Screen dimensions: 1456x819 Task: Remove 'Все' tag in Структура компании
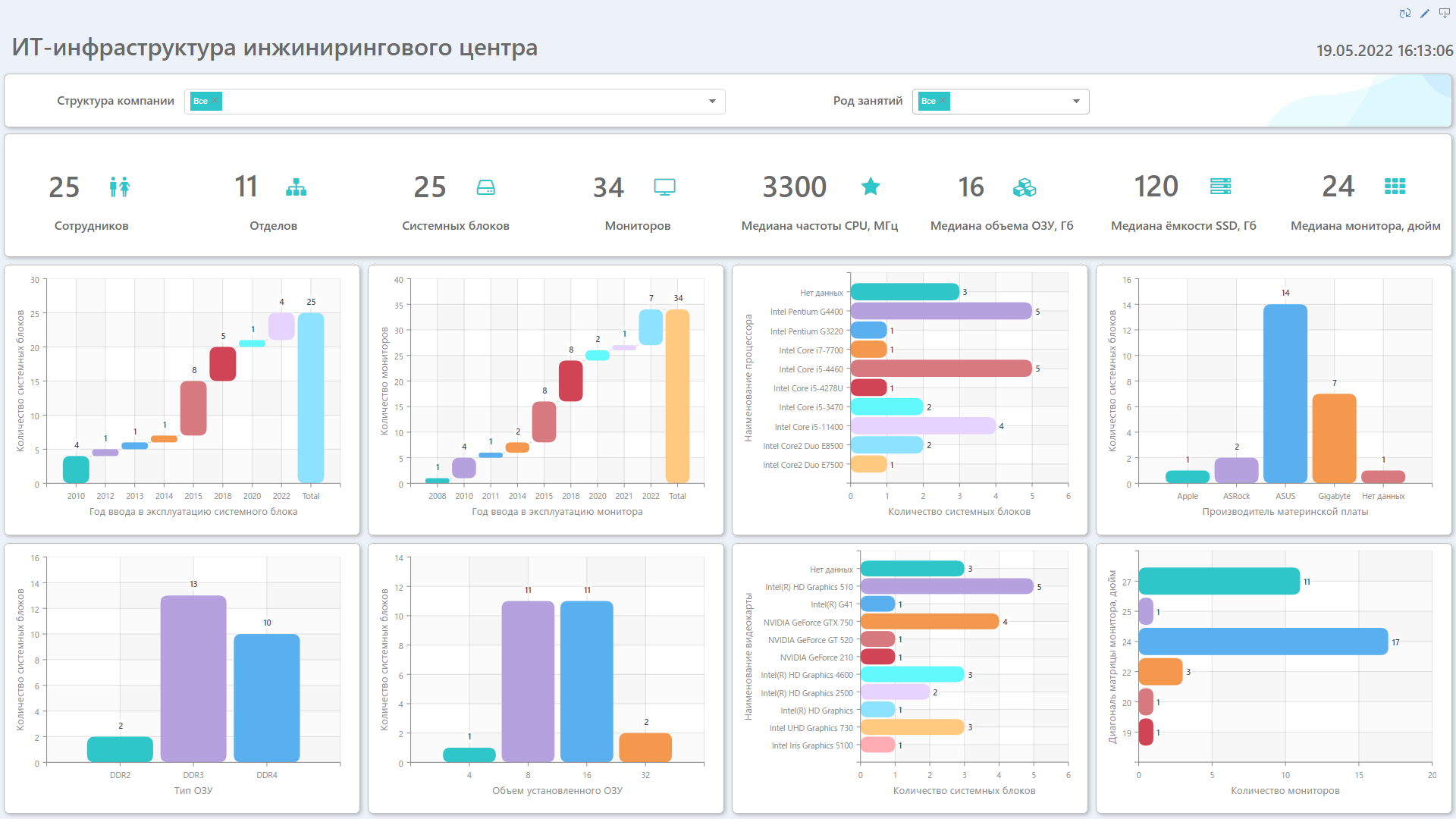click(215, 100)
